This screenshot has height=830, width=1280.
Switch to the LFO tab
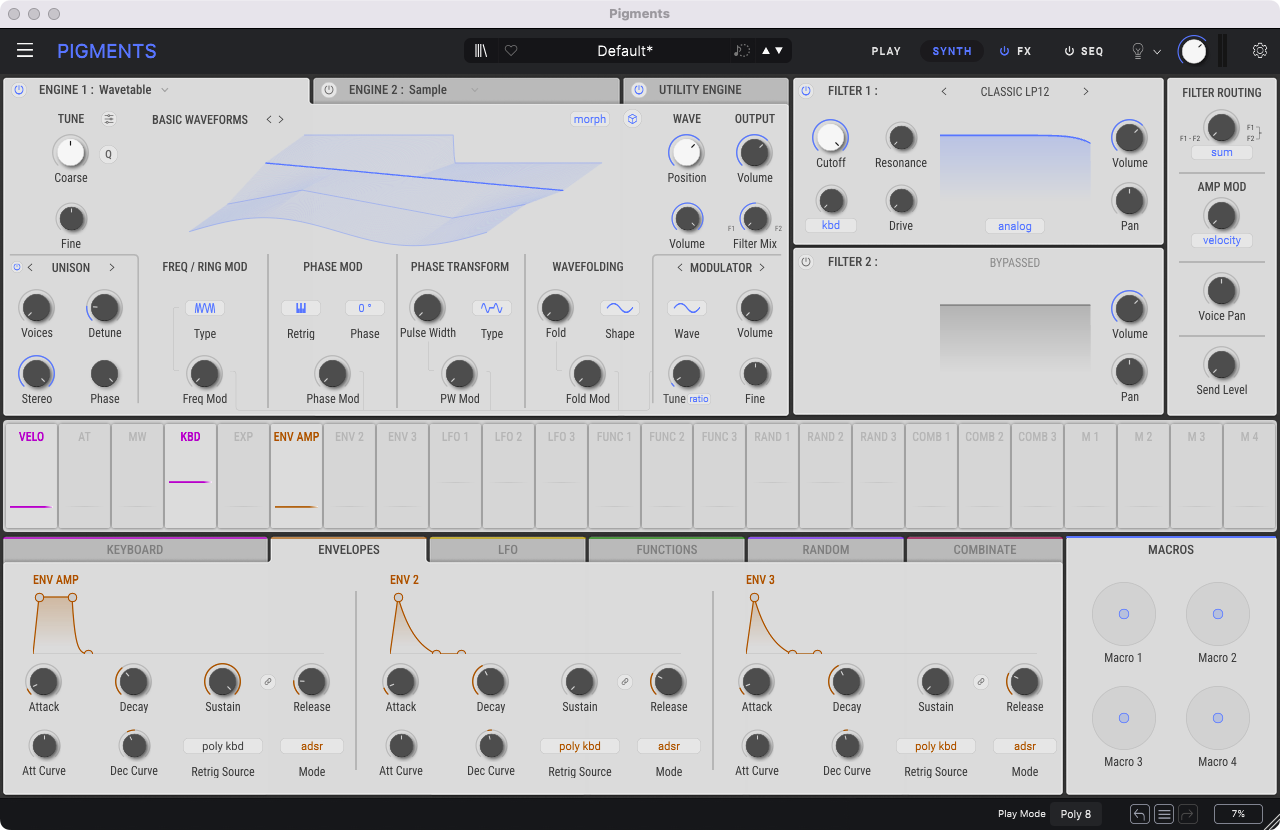click(x=507, y=550)
